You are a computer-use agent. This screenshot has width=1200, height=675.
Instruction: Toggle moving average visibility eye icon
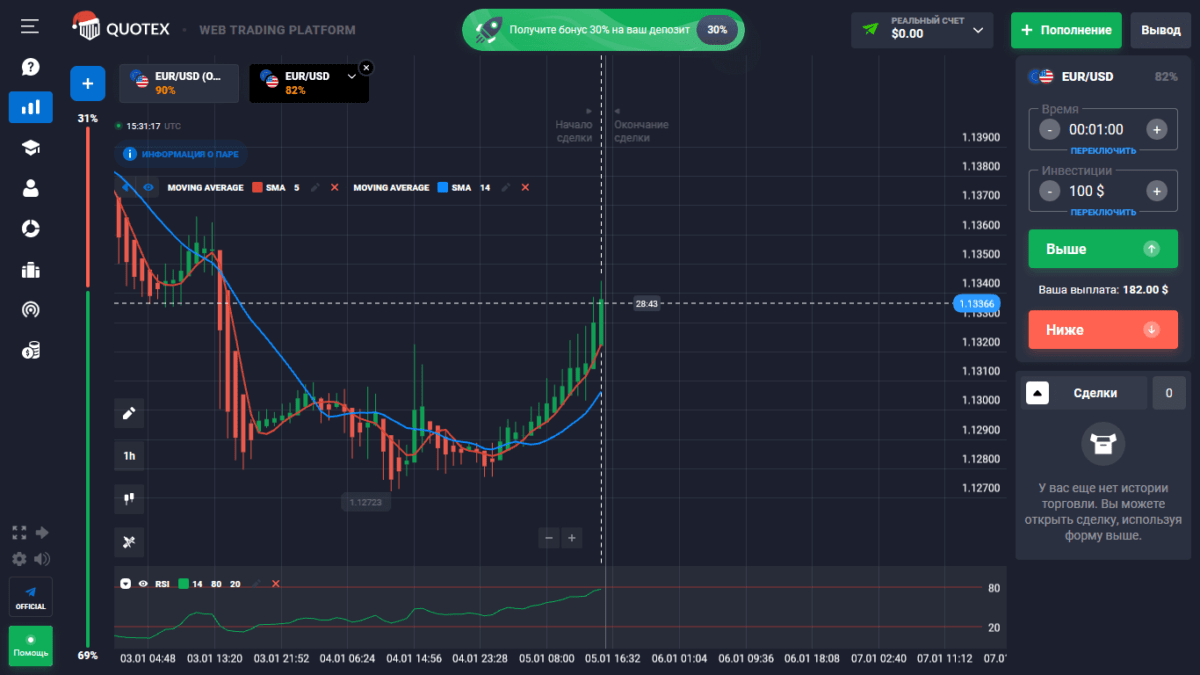click(148, 187)
